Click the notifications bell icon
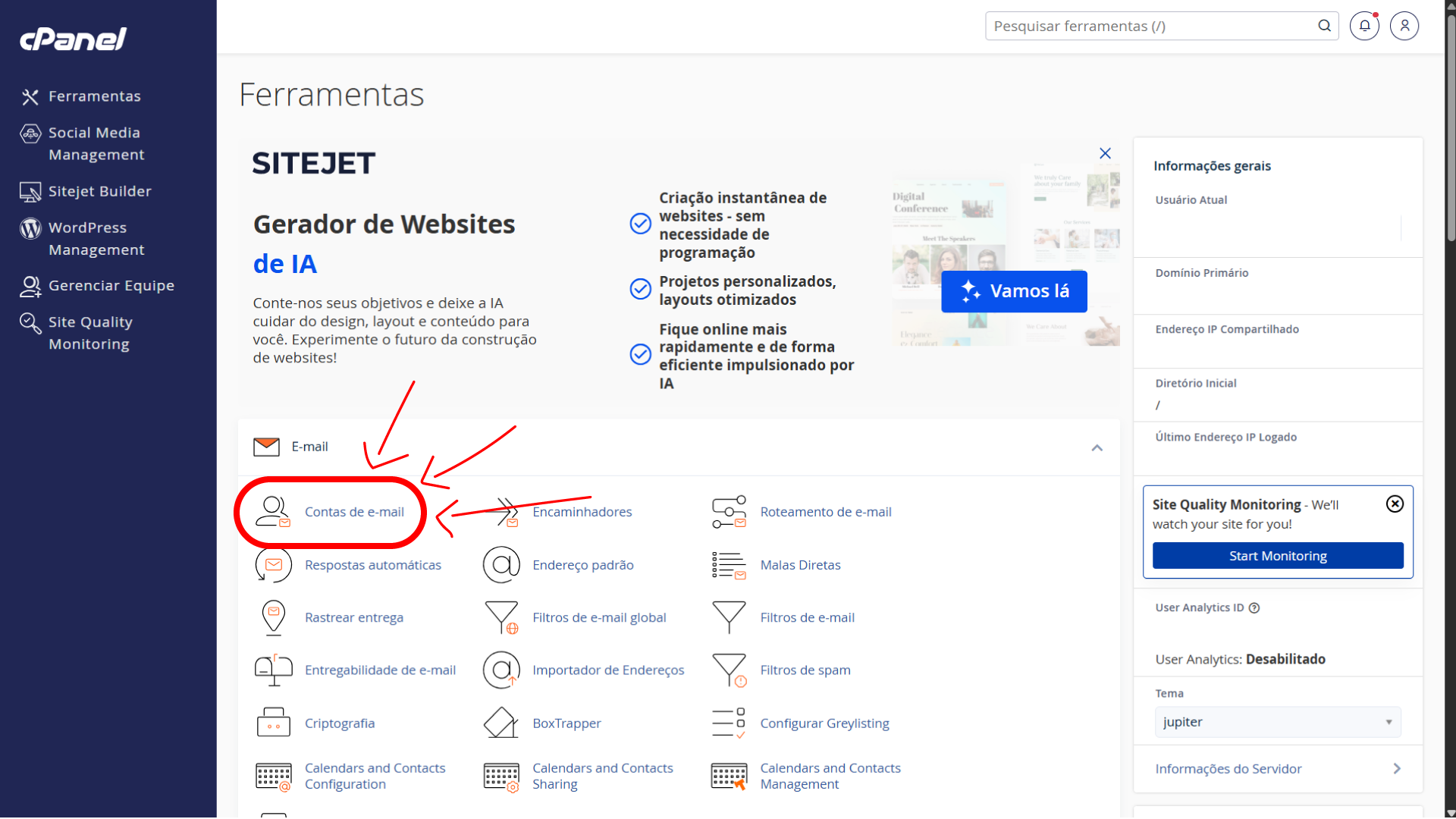Viewport: 1456px width, 819px height. pyautogui.click(x=1364, y=26)
